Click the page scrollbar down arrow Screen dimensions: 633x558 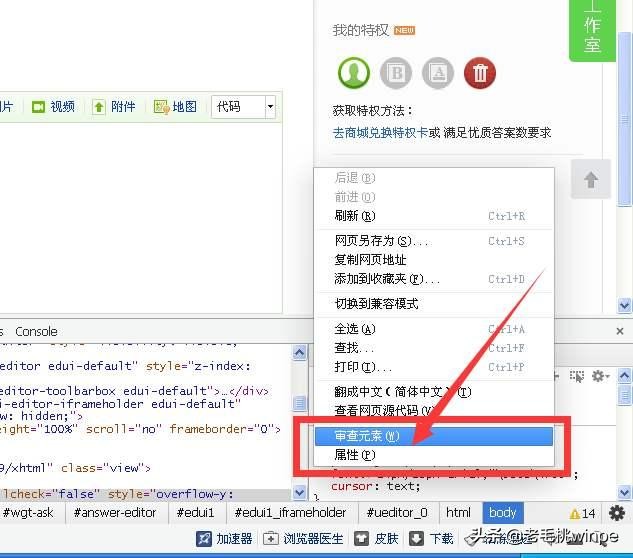[x=624, y=305]
